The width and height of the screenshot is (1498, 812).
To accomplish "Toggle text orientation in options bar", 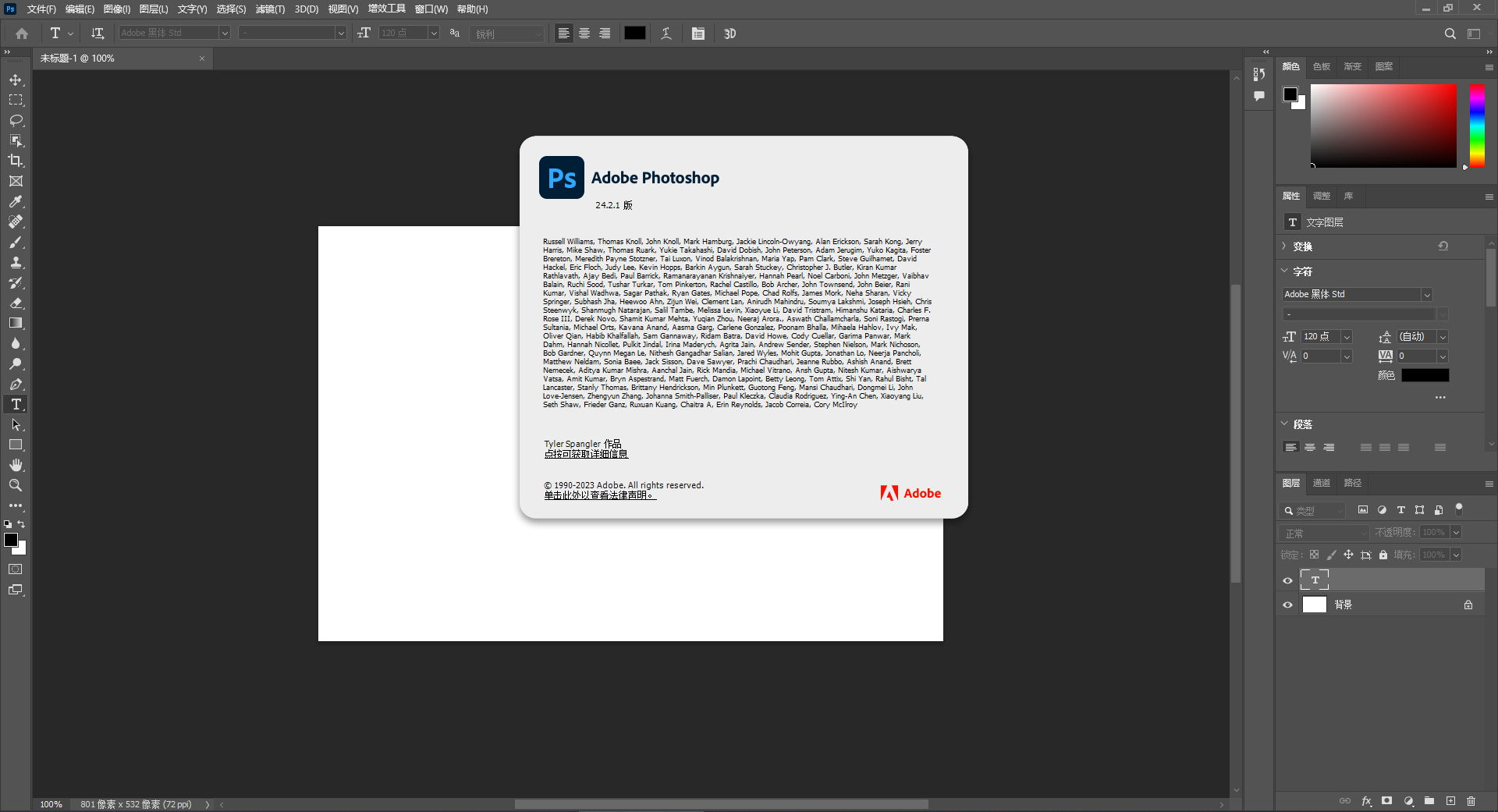I will pyautogui.click(x=98, y=34).
